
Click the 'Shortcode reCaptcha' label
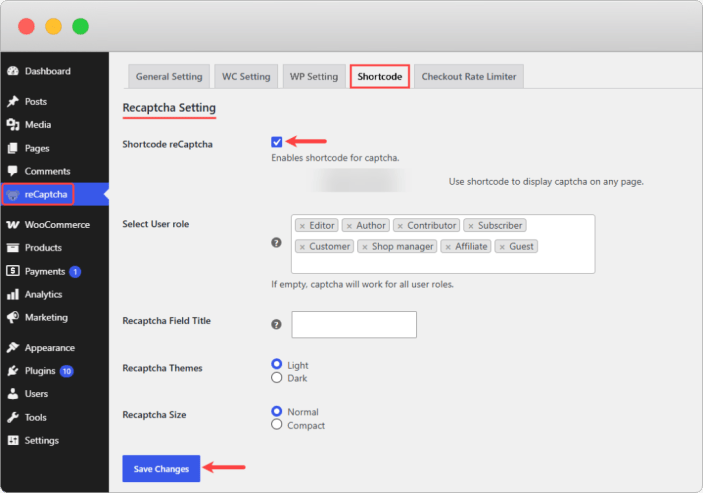point(167,144)
